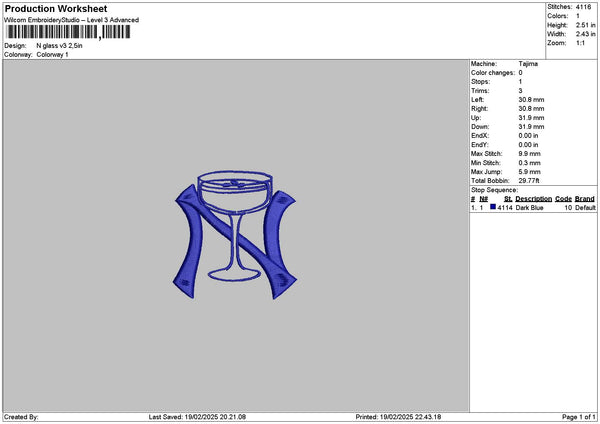Viewport: 600px width, 424px height.
Task: Click the Created By label
Action: click(x=21, y=417)
